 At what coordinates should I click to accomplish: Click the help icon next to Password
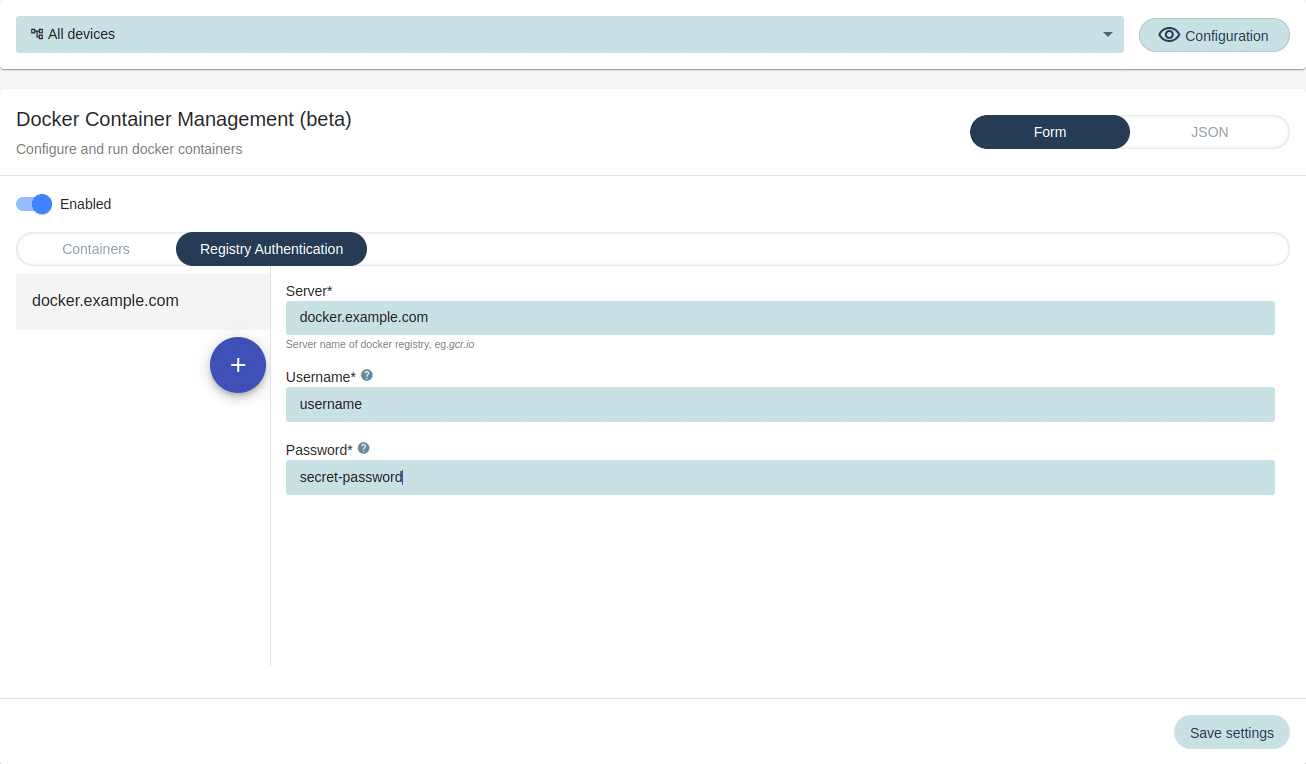[x=363, y=448]
